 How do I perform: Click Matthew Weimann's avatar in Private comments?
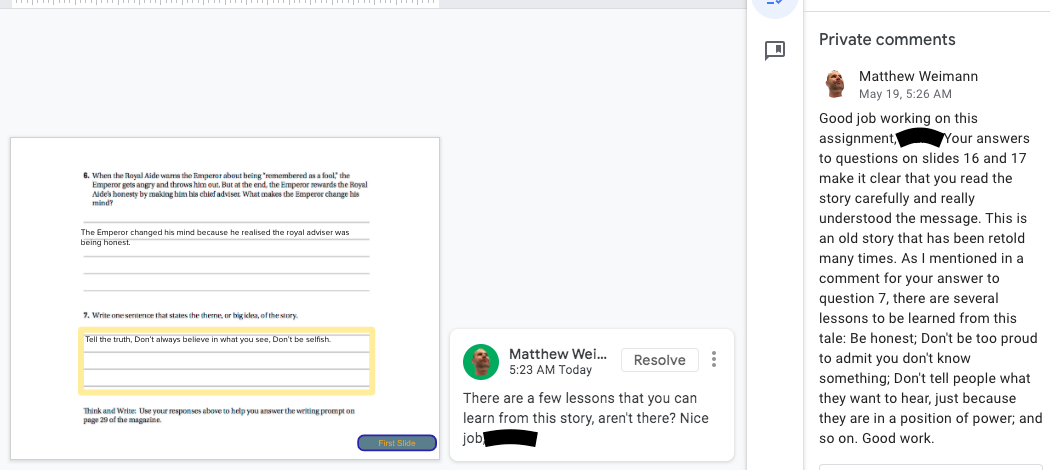click(835, 84)
